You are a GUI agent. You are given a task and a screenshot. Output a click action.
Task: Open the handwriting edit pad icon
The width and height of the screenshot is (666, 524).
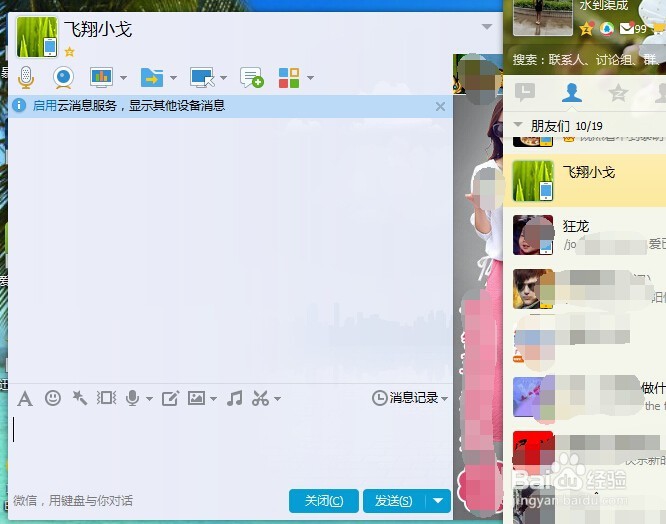click(x=170, y=398)
